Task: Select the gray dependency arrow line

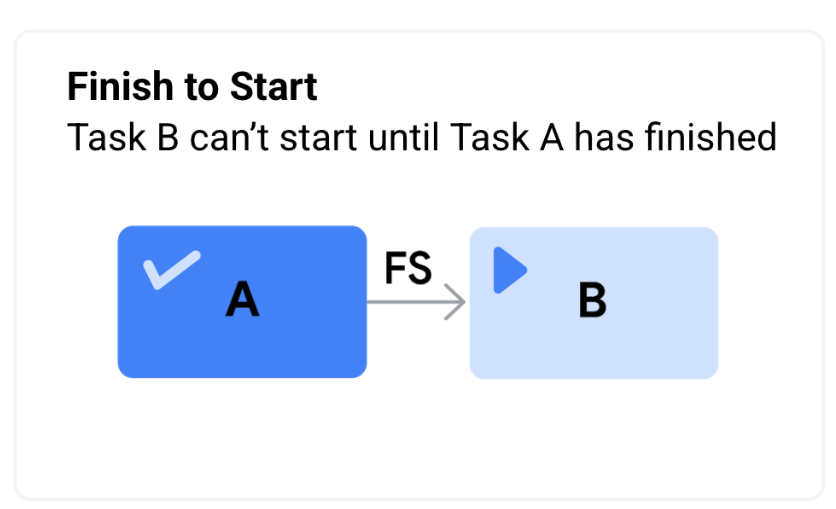Action: click(410, 301)
